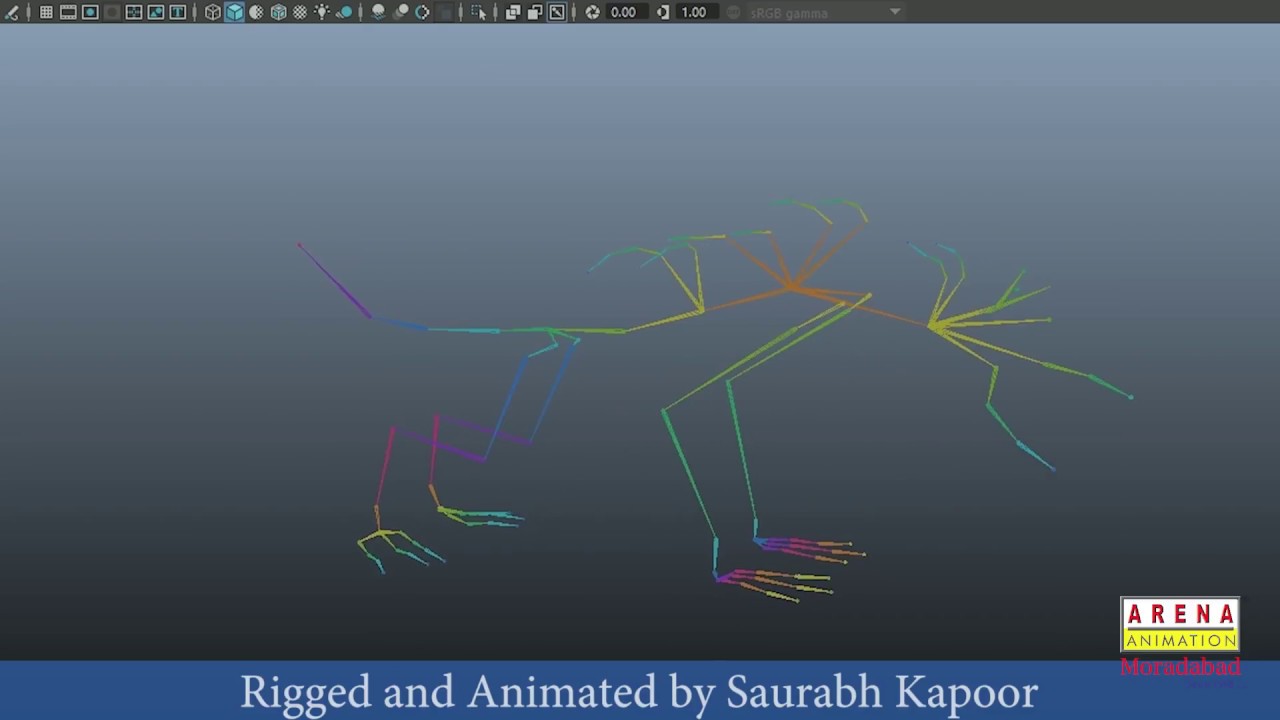This screenshot has width=1280, height=720.
Task: Toggle Multisample Anti-aliasing icon
Action: [x=422, y=12]
